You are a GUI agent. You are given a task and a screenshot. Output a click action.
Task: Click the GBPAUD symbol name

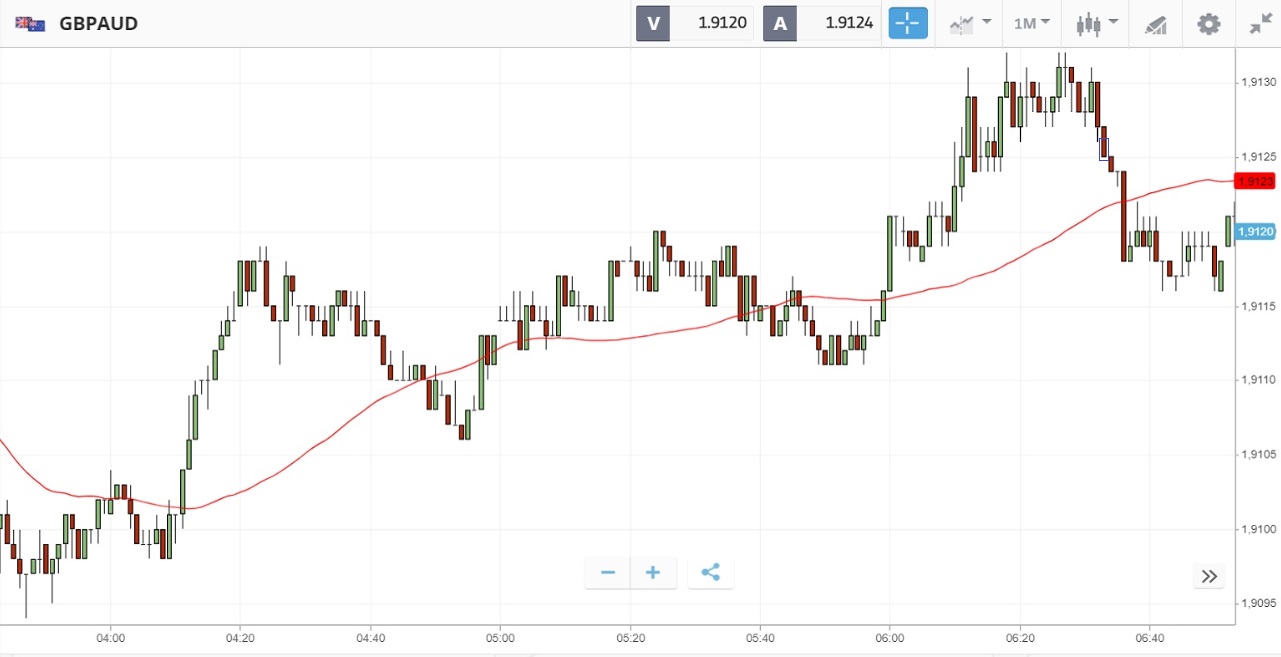(98, 23)
